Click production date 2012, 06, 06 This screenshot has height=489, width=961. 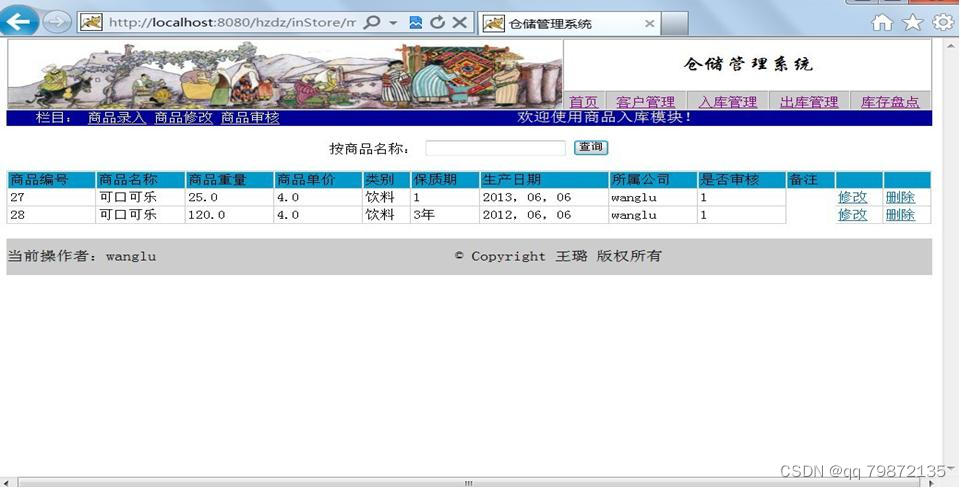(x=527, y=215)
